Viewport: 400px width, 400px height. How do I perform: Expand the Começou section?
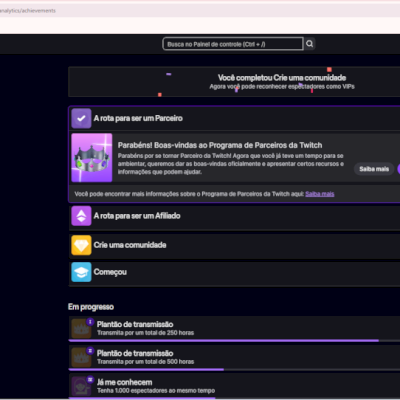[235, 273]
